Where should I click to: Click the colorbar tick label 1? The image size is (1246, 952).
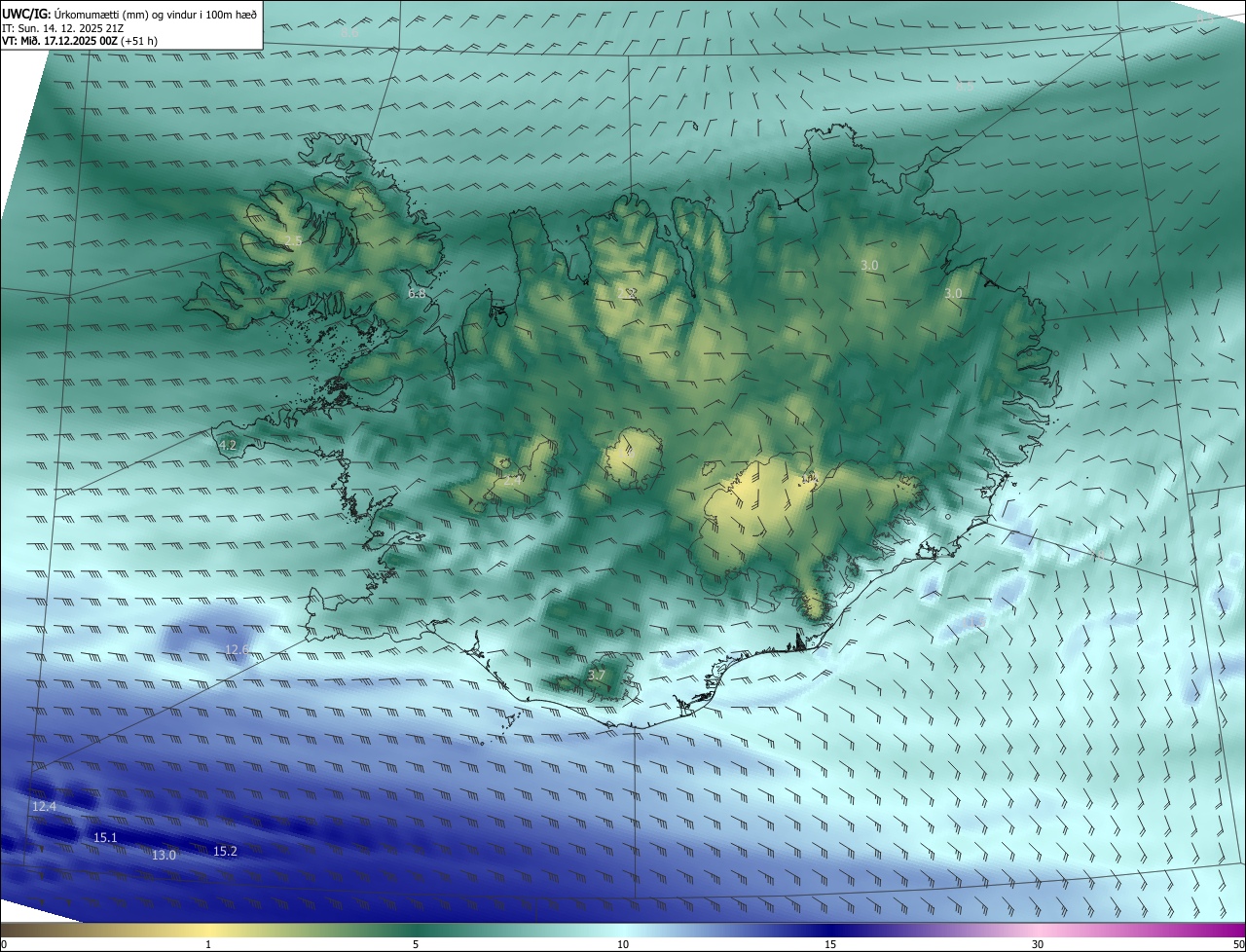click(208, 944)
